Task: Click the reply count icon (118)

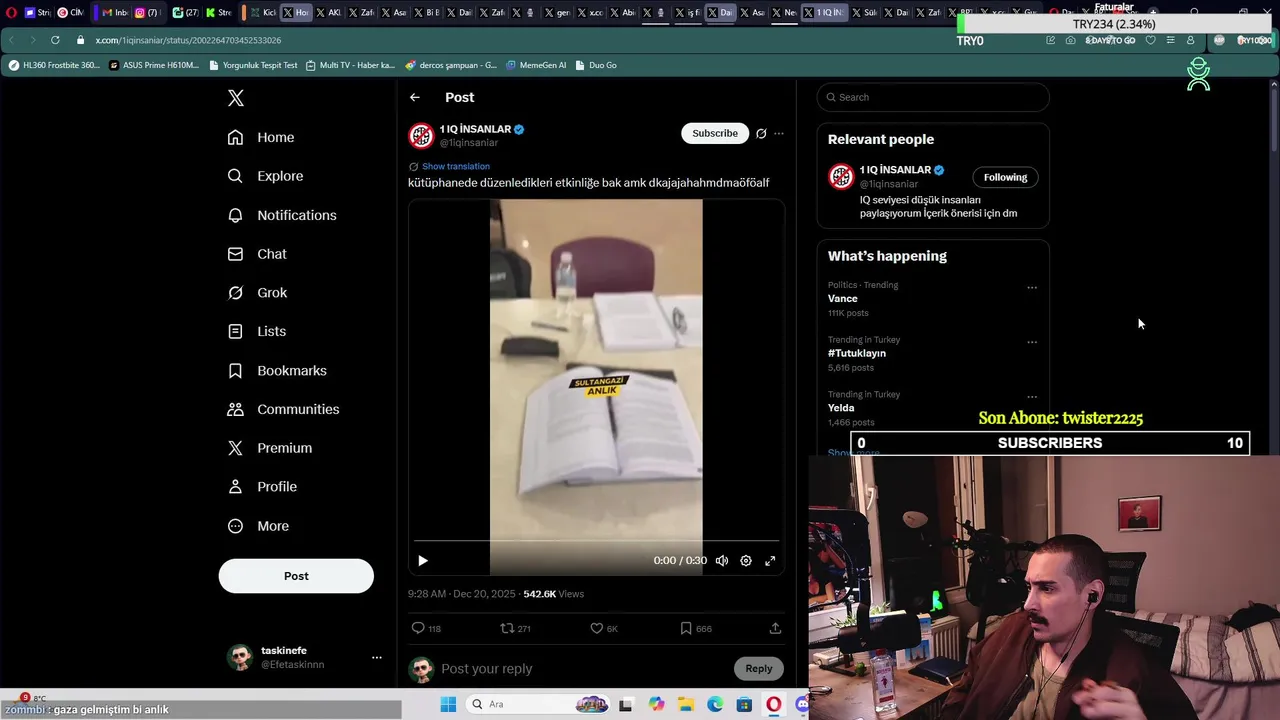Action: pyautogui.click(x=418, y=628)
